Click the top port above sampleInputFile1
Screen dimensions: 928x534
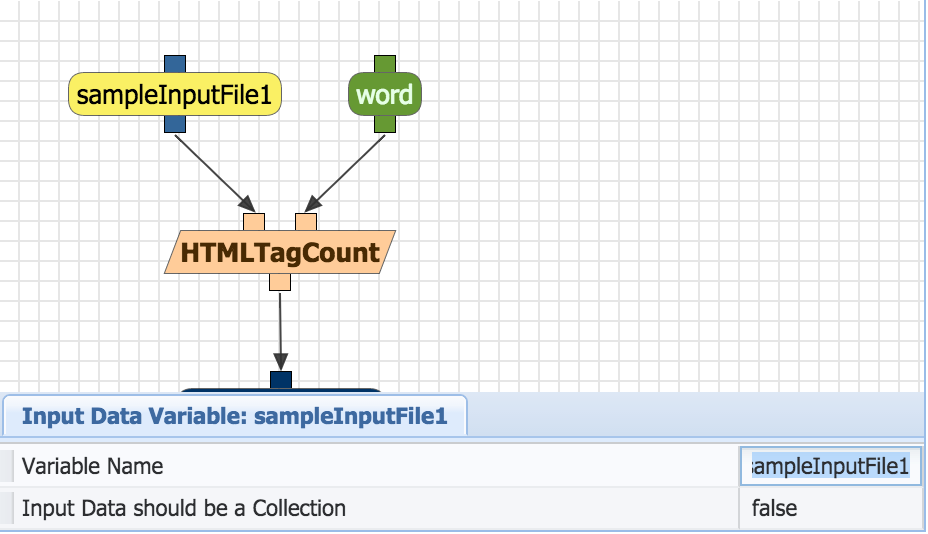(175, 63)
